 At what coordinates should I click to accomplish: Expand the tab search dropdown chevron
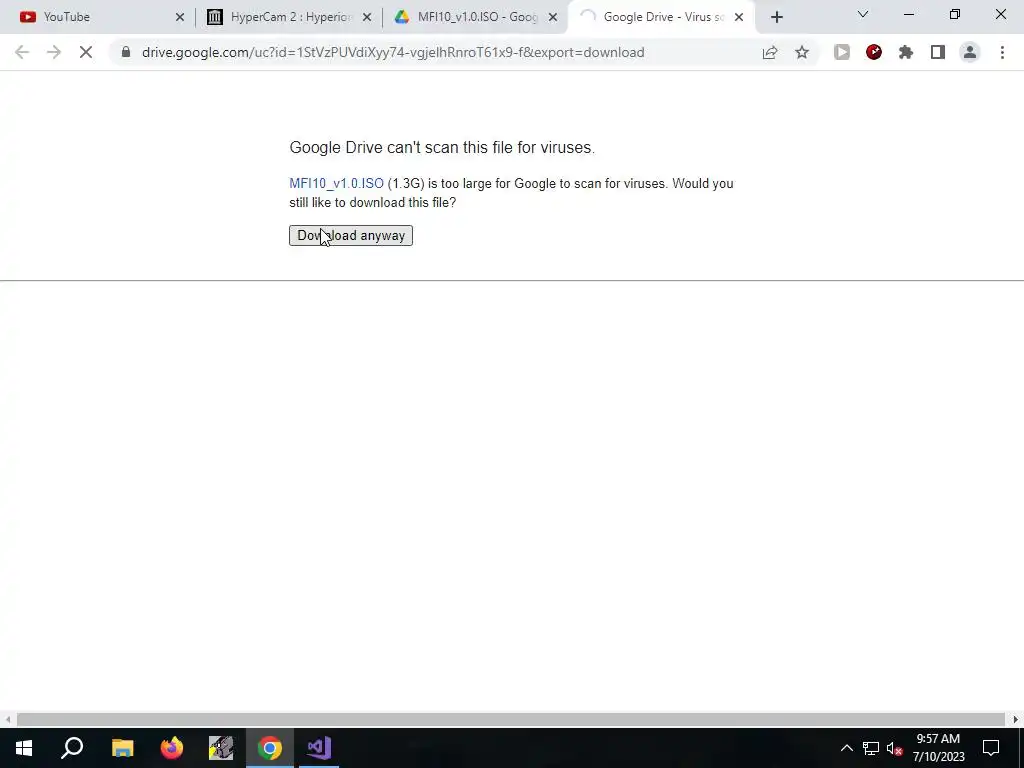[863, 14]
